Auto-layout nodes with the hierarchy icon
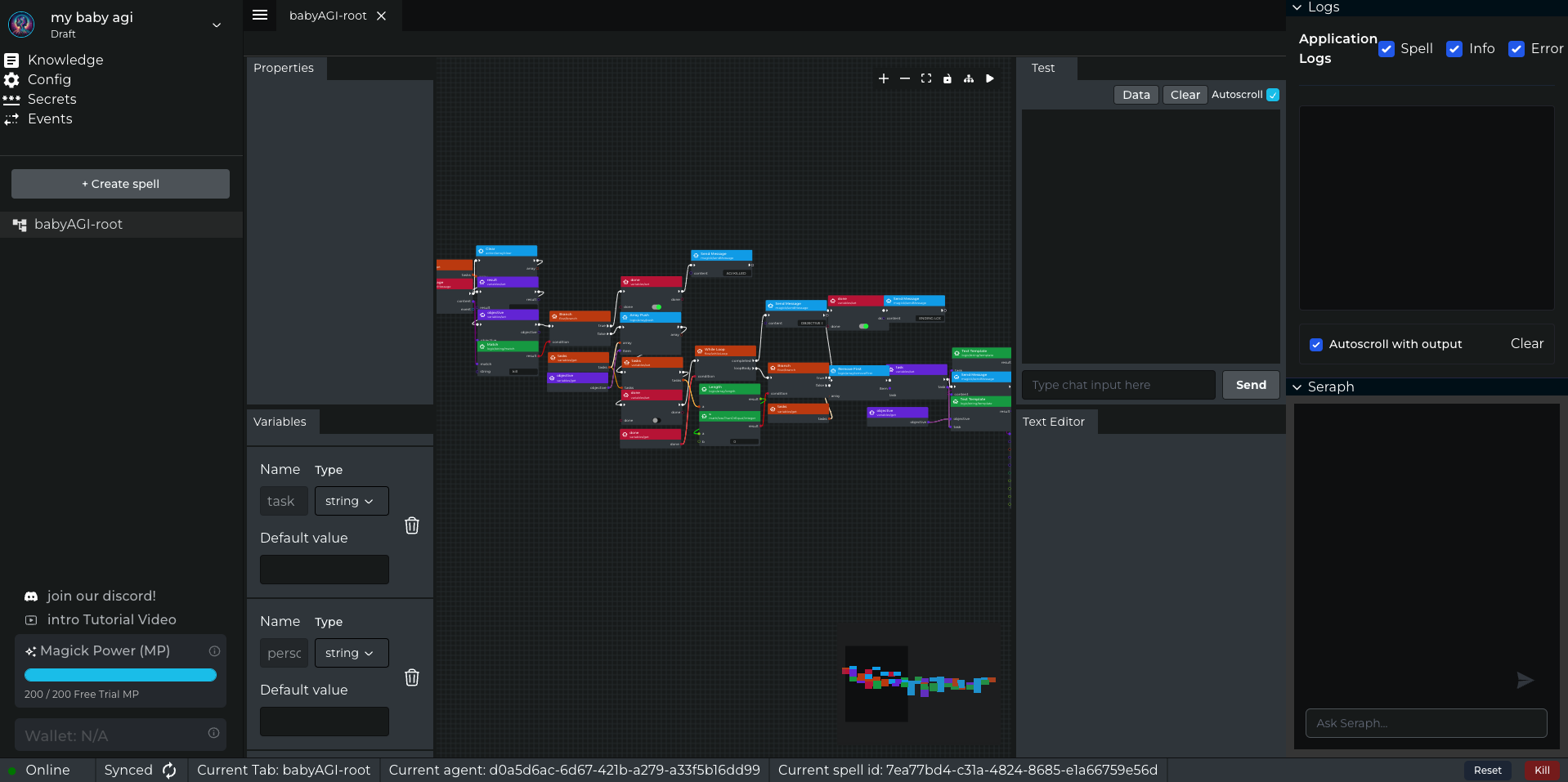 [968, 78]
